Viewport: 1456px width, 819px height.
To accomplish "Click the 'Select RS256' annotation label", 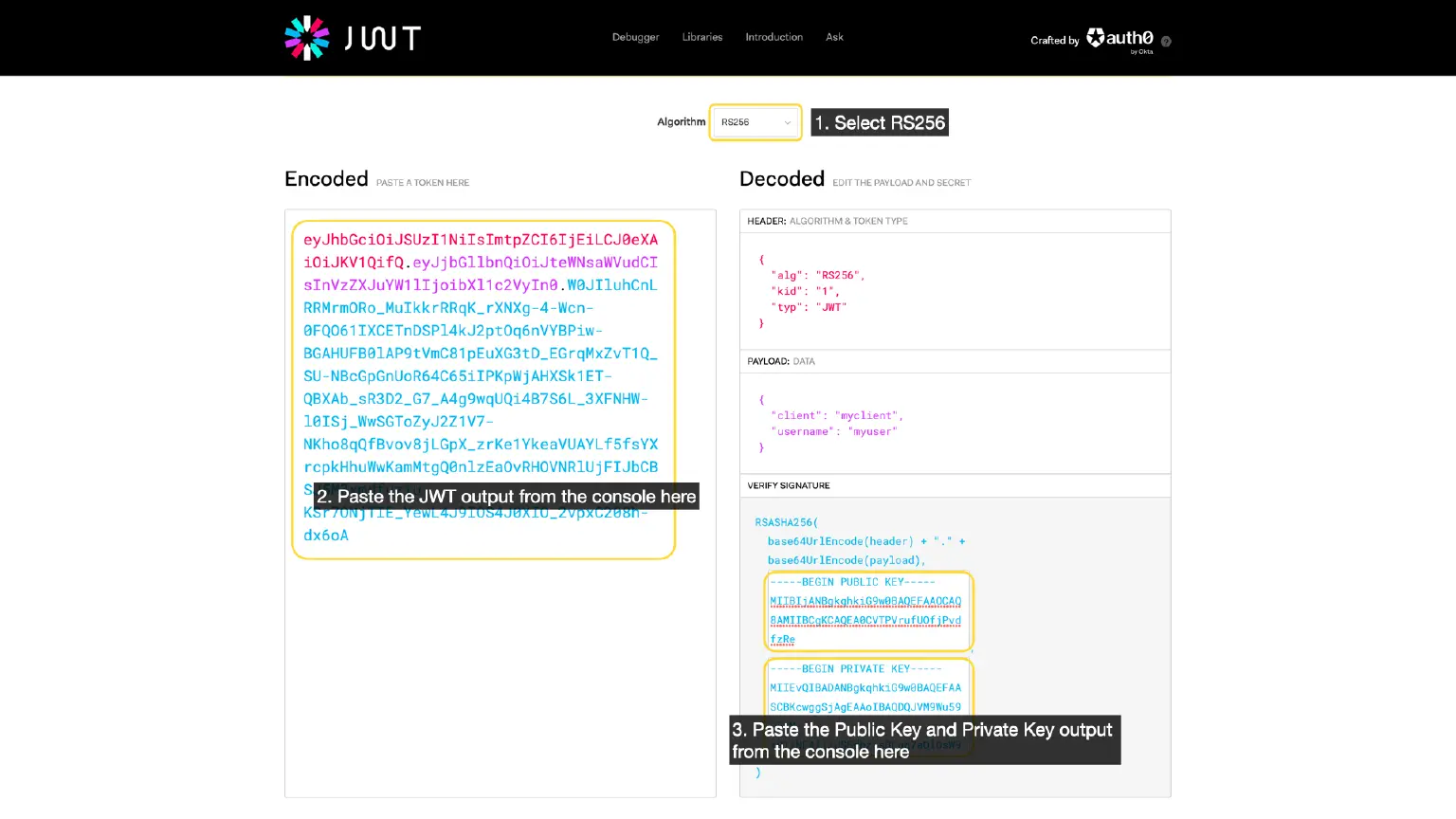I will tap(880, 123).
